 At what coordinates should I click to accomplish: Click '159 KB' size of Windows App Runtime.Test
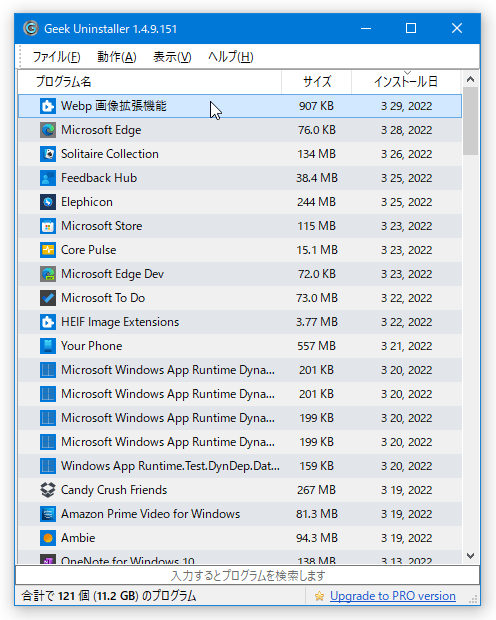tap(316, 466)
